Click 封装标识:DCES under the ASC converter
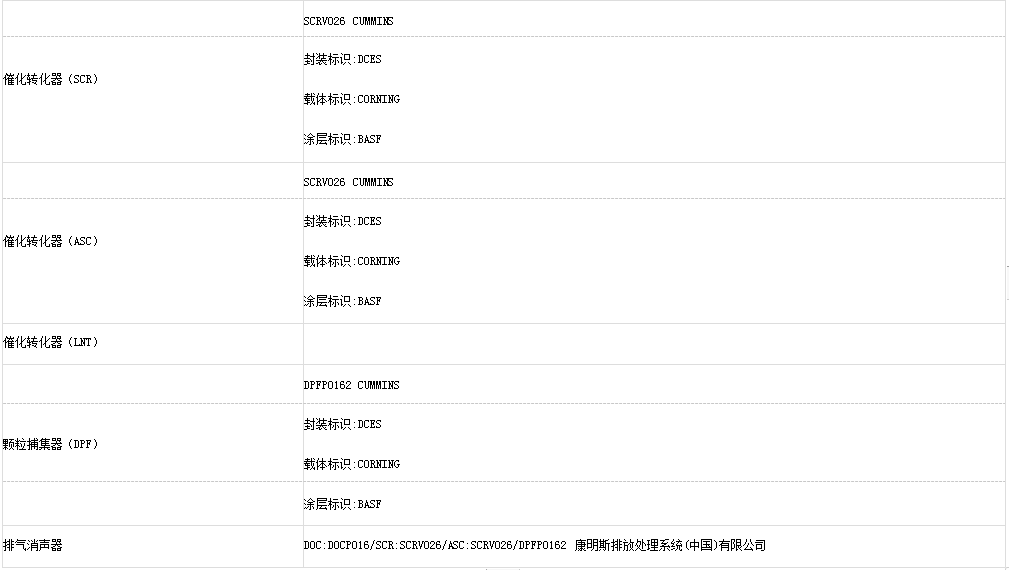1009x570 pixels. [x=342, y=221]
